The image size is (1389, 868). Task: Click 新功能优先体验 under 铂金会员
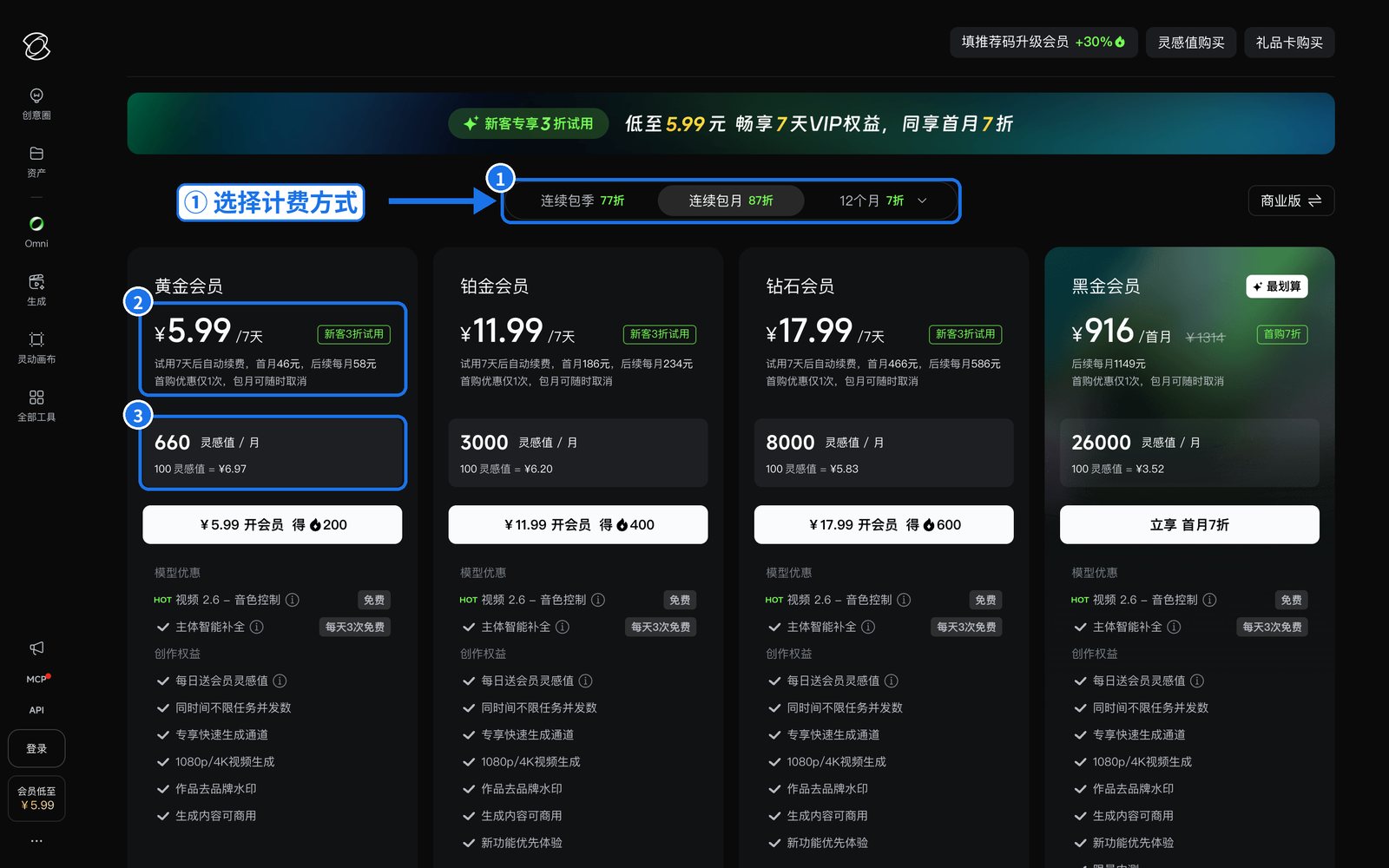[522, 842]
